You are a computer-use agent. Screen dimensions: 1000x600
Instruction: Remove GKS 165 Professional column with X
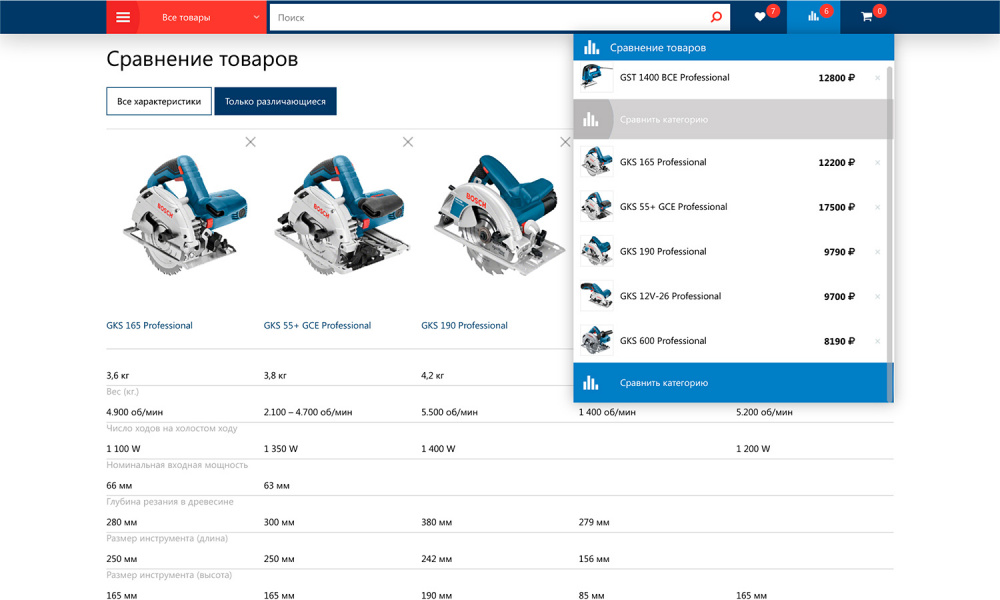point(251,142)
